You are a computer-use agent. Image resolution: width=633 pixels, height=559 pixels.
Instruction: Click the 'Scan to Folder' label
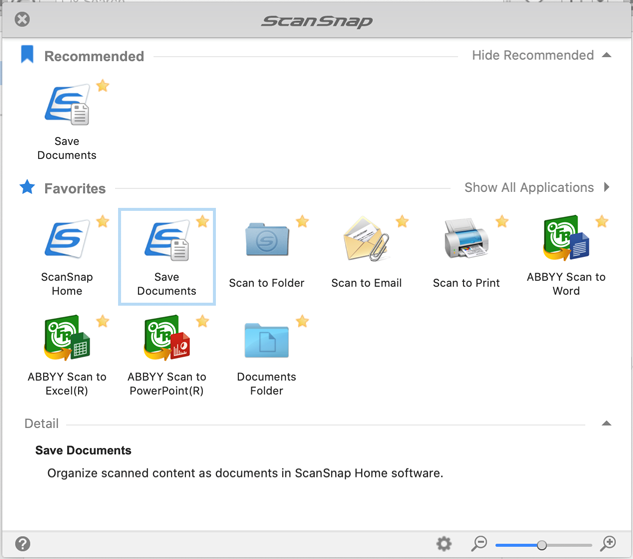tap(266, 283)
